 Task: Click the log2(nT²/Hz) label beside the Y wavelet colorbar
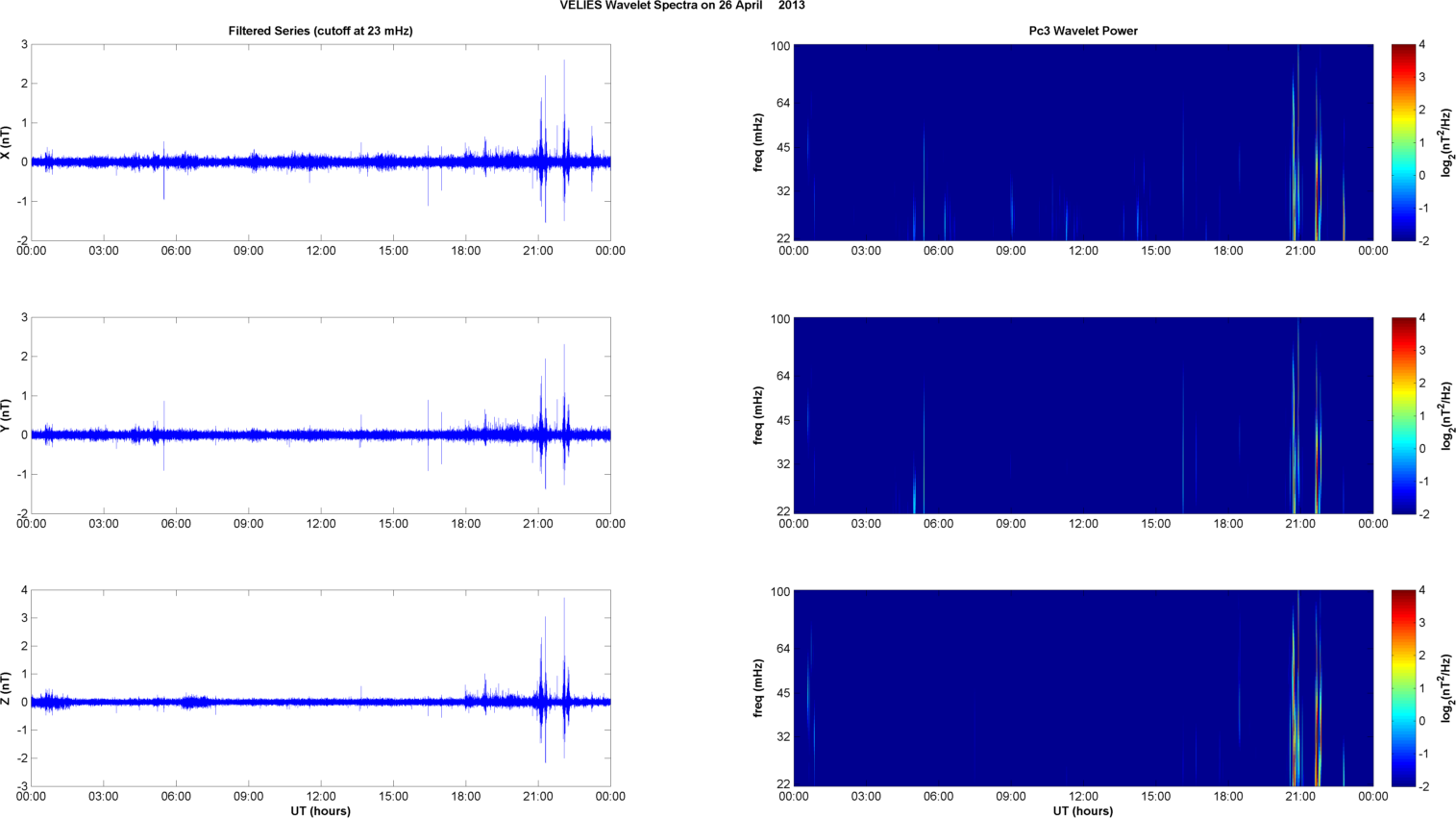pyautogui.click(x=1447, y=415)
